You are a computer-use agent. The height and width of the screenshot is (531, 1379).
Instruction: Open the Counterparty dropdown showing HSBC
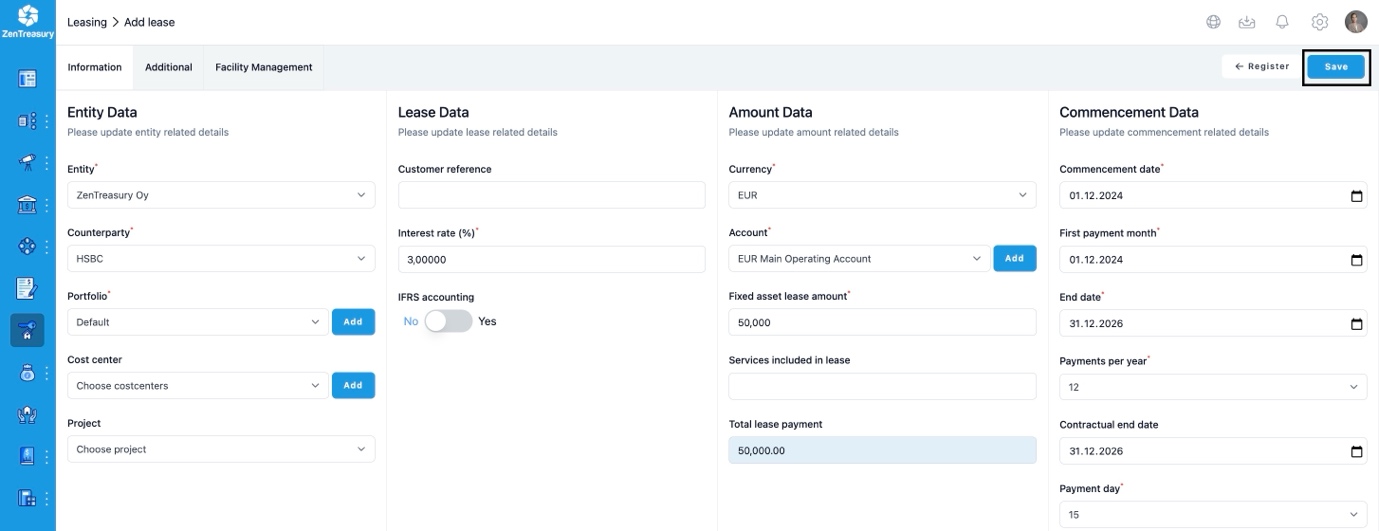point(221,258)
